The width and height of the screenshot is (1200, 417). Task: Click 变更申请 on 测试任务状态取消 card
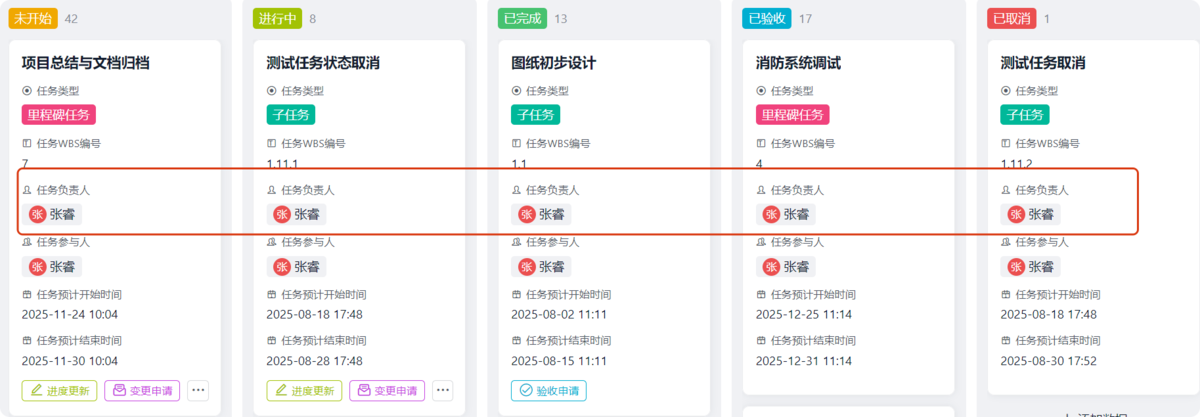click(388, 390)
